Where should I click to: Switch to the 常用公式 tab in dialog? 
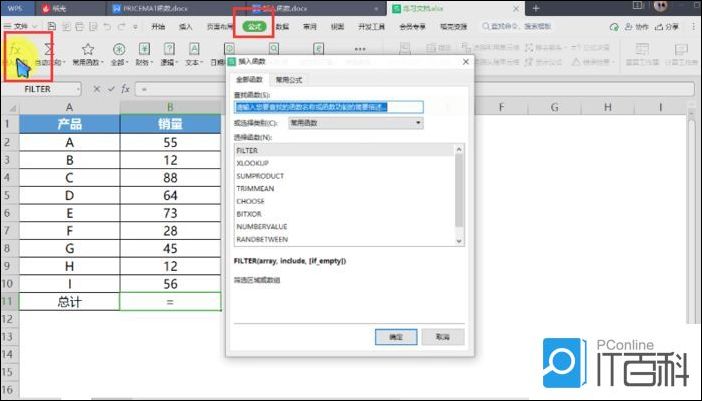click(x=289, y=79)
